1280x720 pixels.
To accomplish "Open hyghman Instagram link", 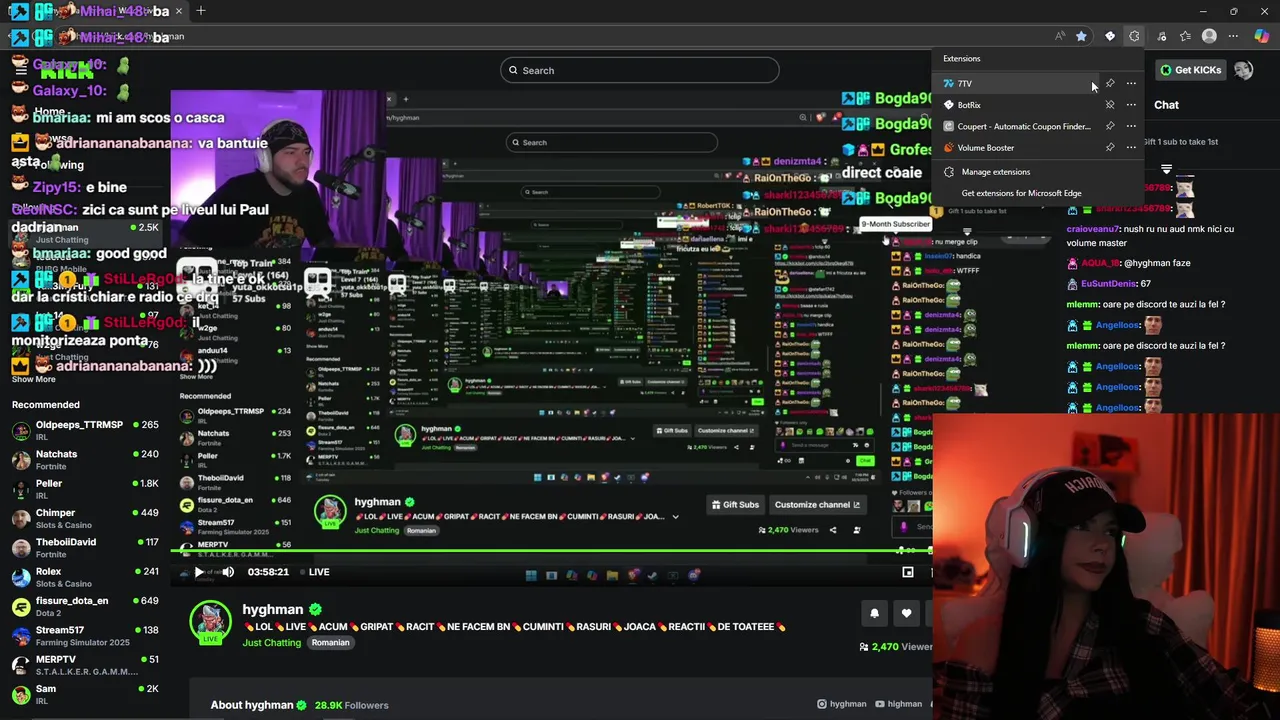I will pyautogui.click(x=842, y=704).
